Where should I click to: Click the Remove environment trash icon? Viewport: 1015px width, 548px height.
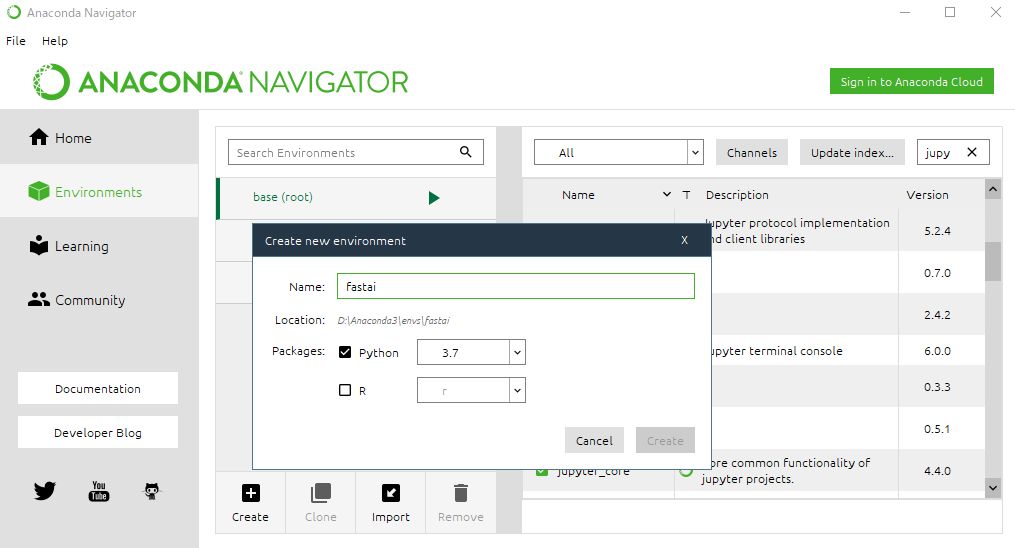[x=460, y=493]
